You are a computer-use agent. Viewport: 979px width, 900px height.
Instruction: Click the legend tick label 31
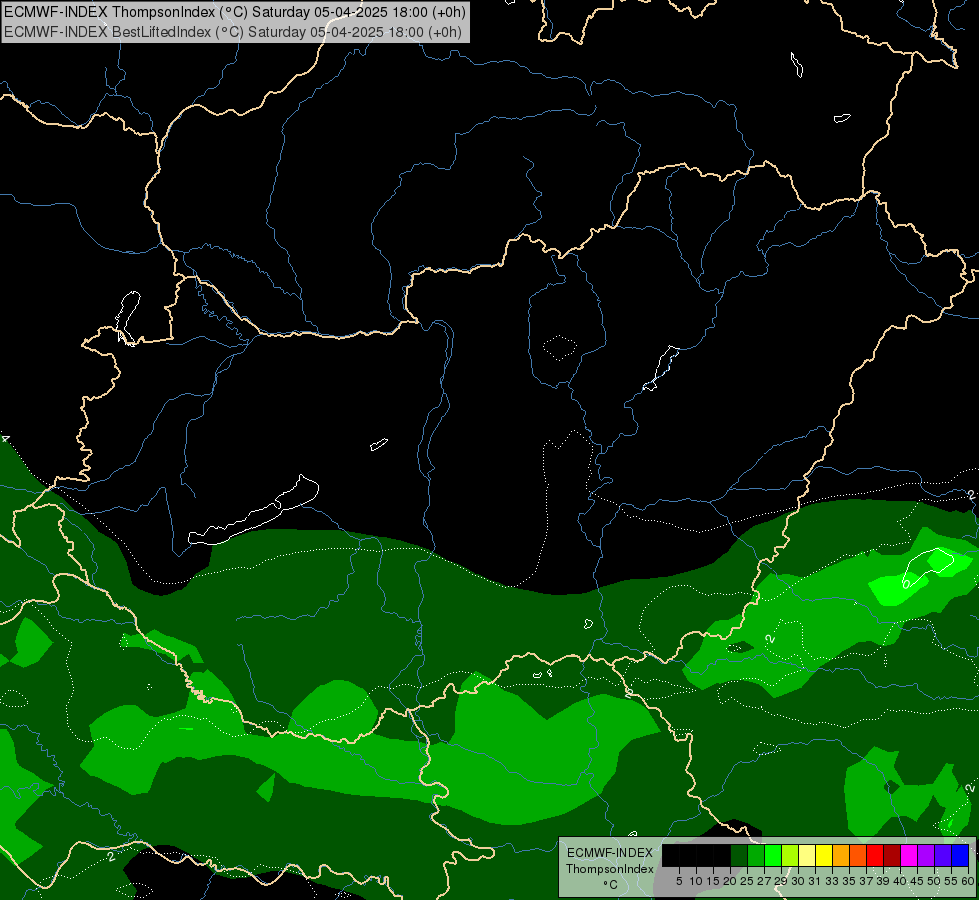click(x=815, y=881)
